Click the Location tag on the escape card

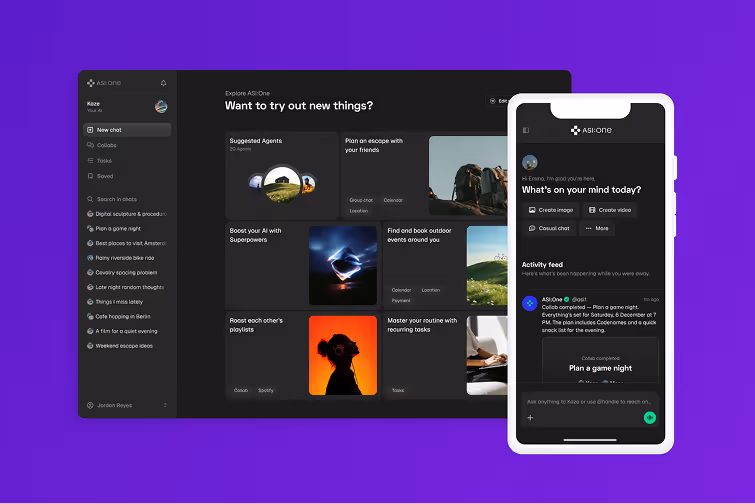359,211
